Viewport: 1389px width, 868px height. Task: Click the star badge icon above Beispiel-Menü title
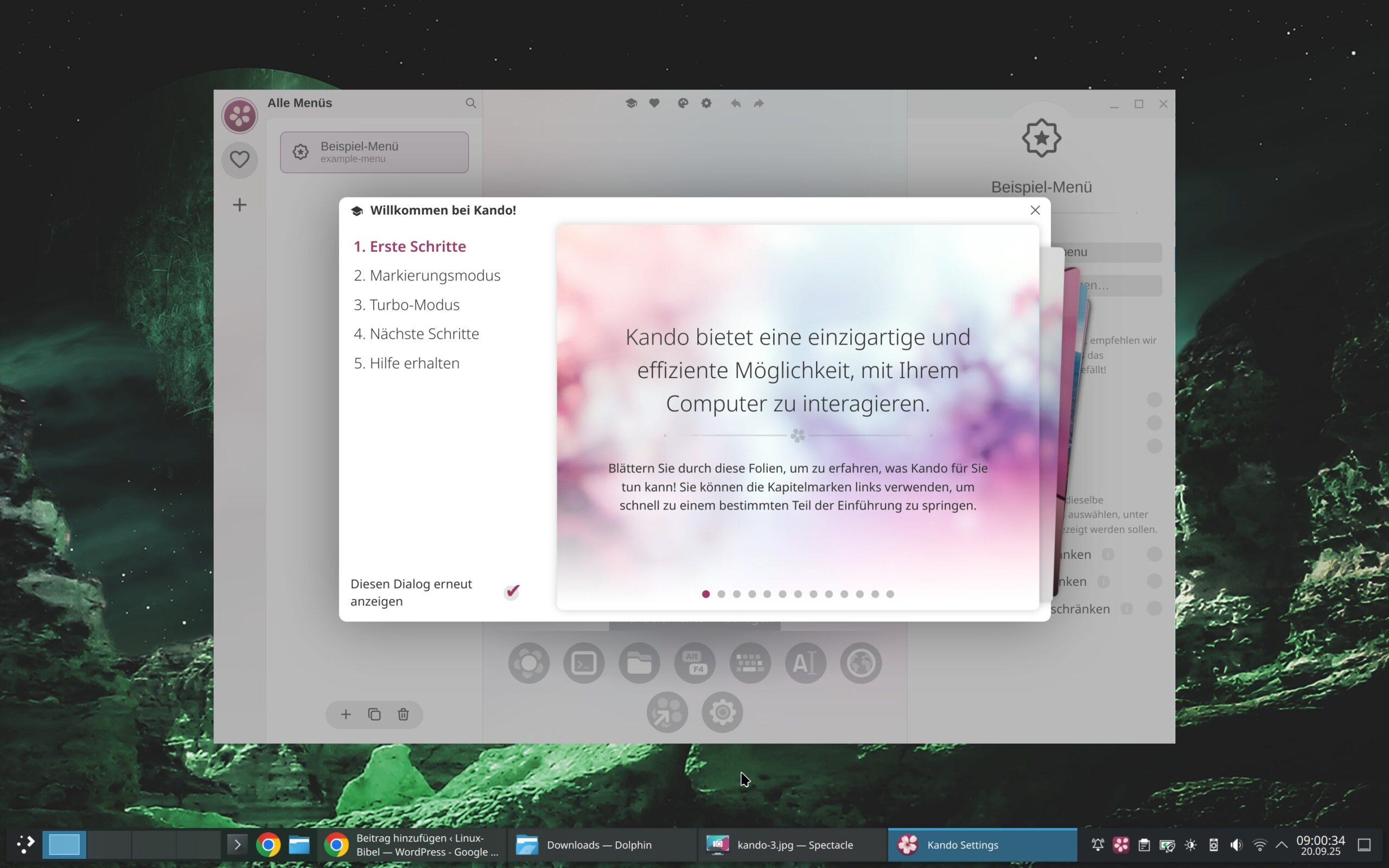point(1041,138)
